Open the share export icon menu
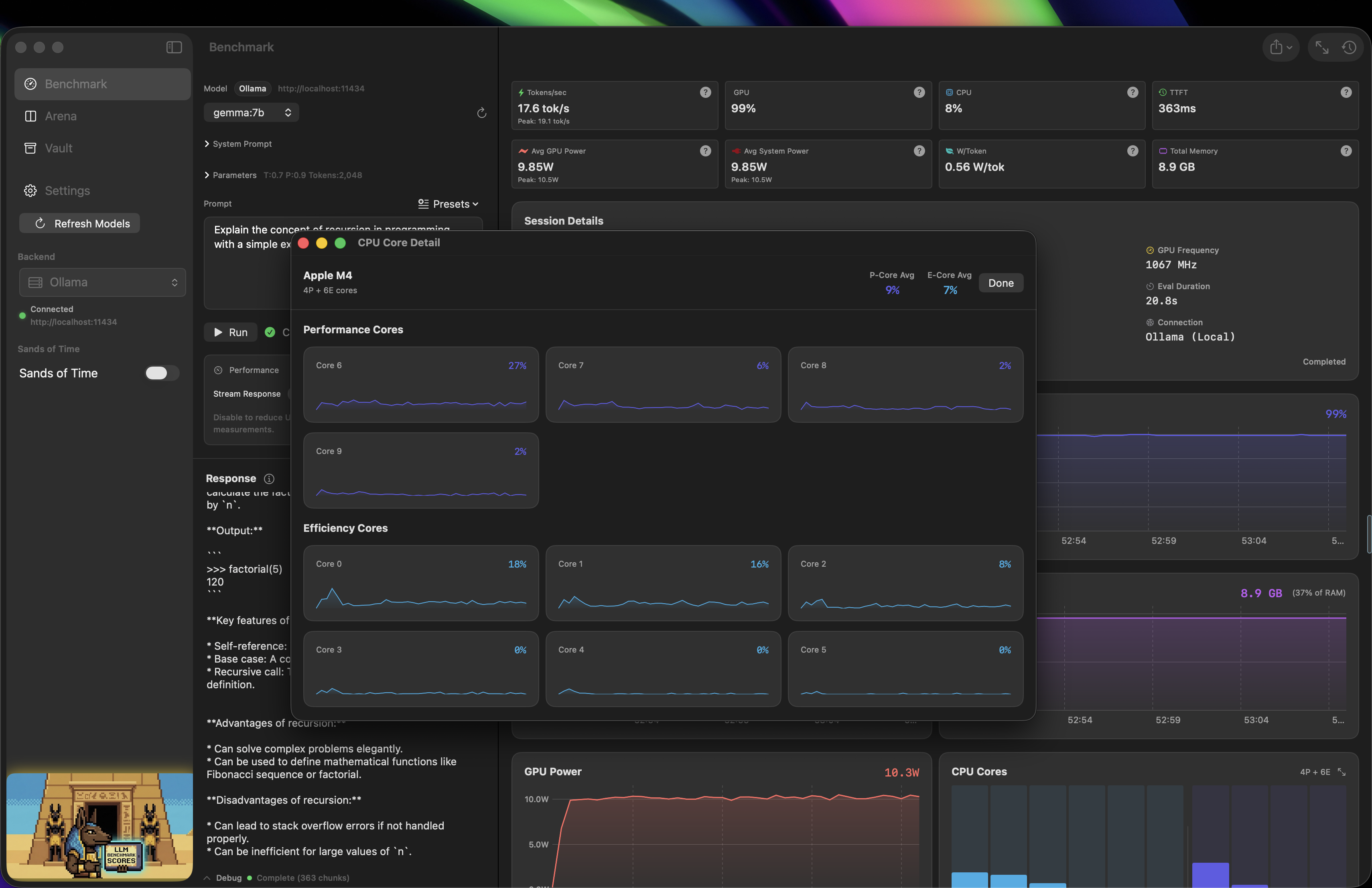Viewport: 1372px width, 888px height. tap(1280, 47)
